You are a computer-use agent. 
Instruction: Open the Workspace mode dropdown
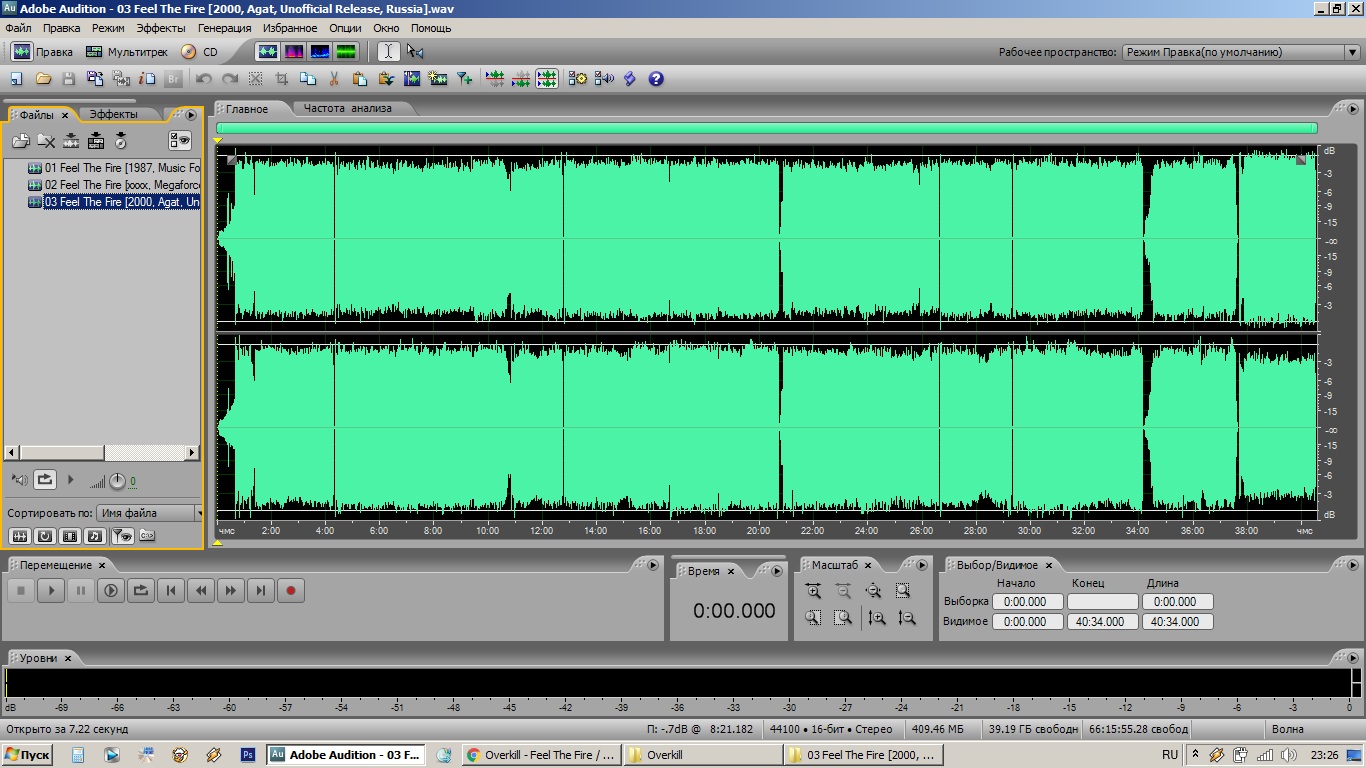click(x=1241, y=52)
